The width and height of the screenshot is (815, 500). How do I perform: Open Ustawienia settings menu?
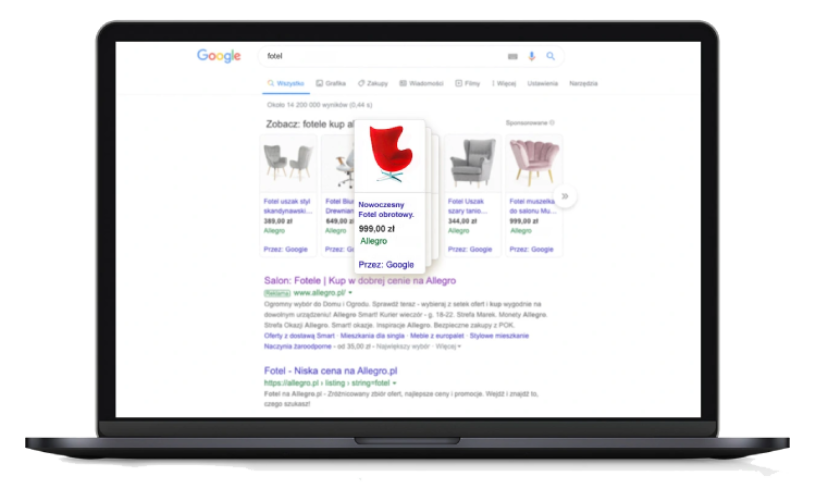[543, 83]
